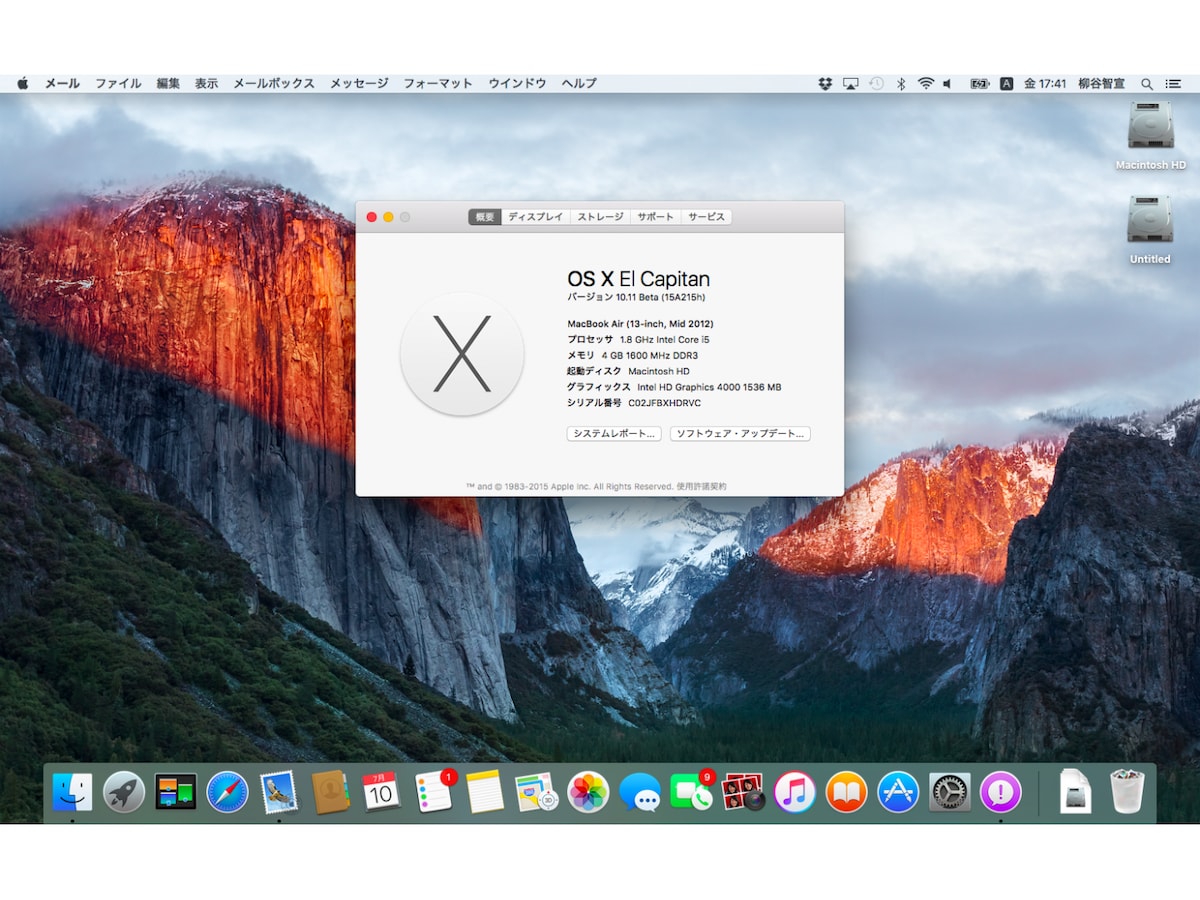The height and width of the screenshot is (900, 1200).
Task: Launch Launchpad rocket icon in Dock
Action: click(124, 792)
